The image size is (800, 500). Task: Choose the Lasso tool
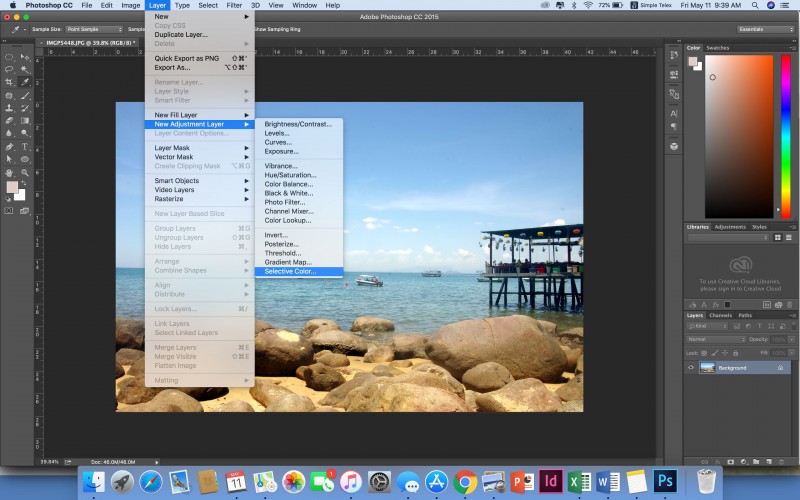(x=10, y=69)
